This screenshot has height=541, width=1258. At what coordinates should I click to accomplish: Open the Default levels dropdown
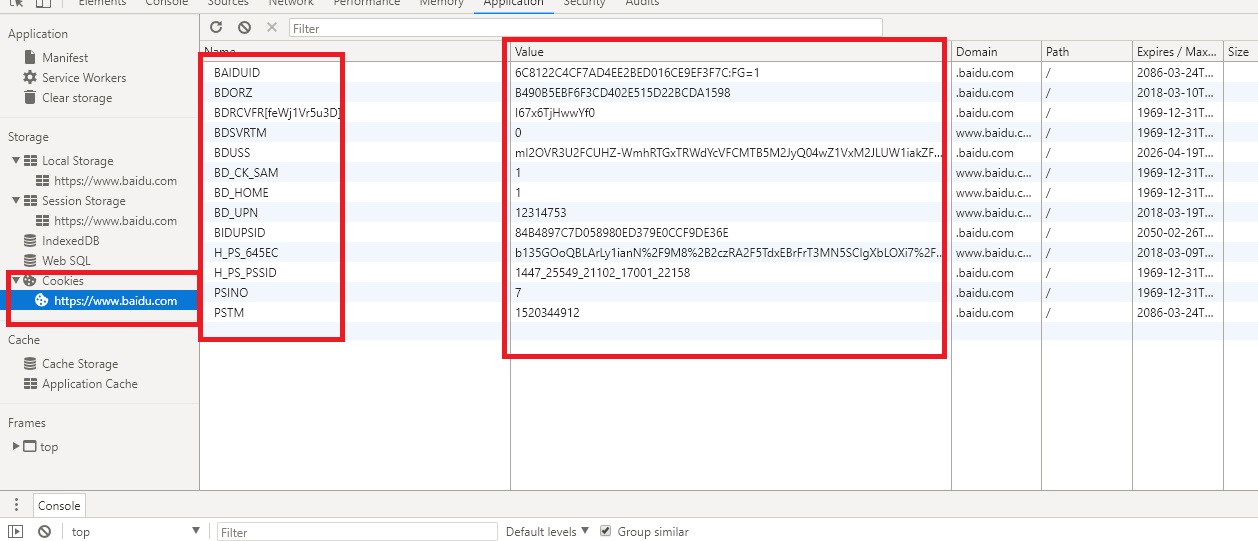coord(547,532)
